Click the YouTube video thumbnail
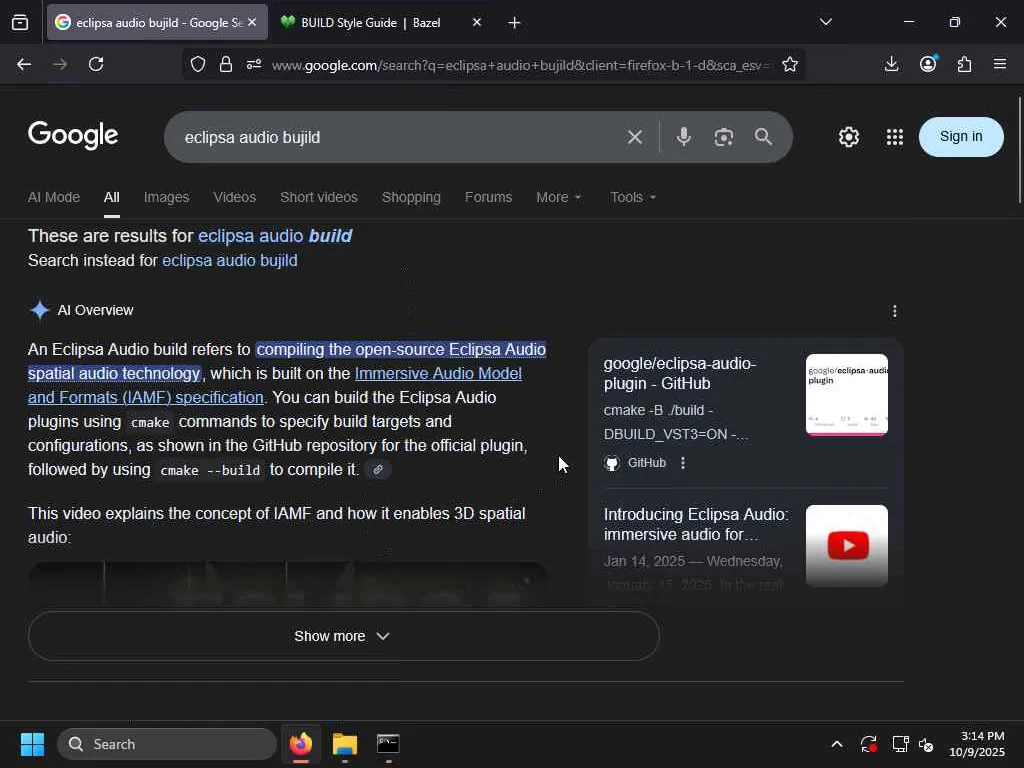 (x=846, y=545)
